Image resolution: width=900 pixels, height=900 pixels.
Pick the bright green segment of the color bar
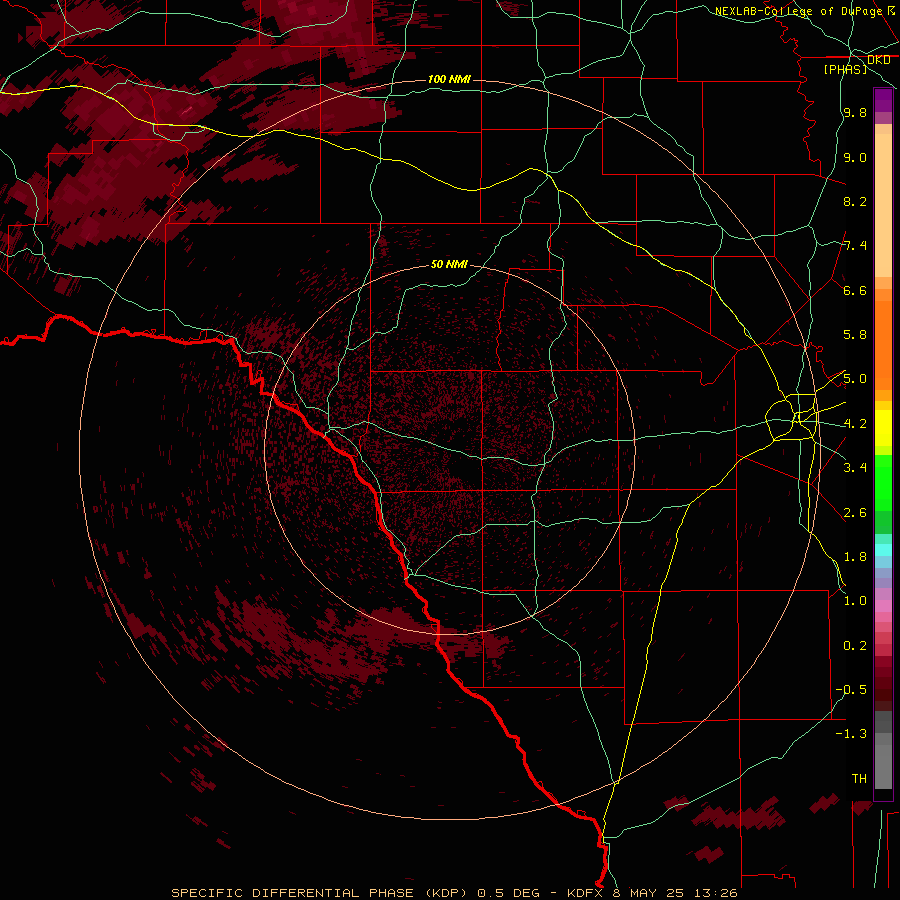883,482
